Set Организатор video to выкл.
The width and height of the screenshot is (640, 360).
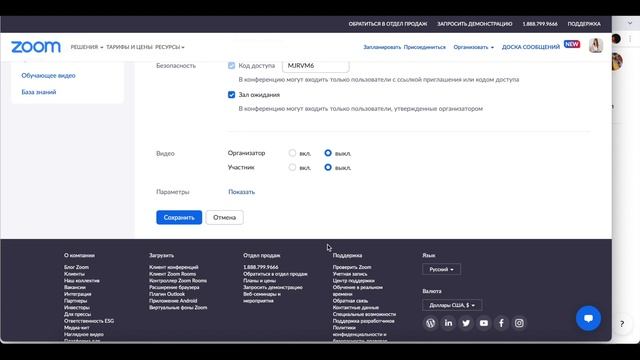pyautogui.click(x=328, y=153)
